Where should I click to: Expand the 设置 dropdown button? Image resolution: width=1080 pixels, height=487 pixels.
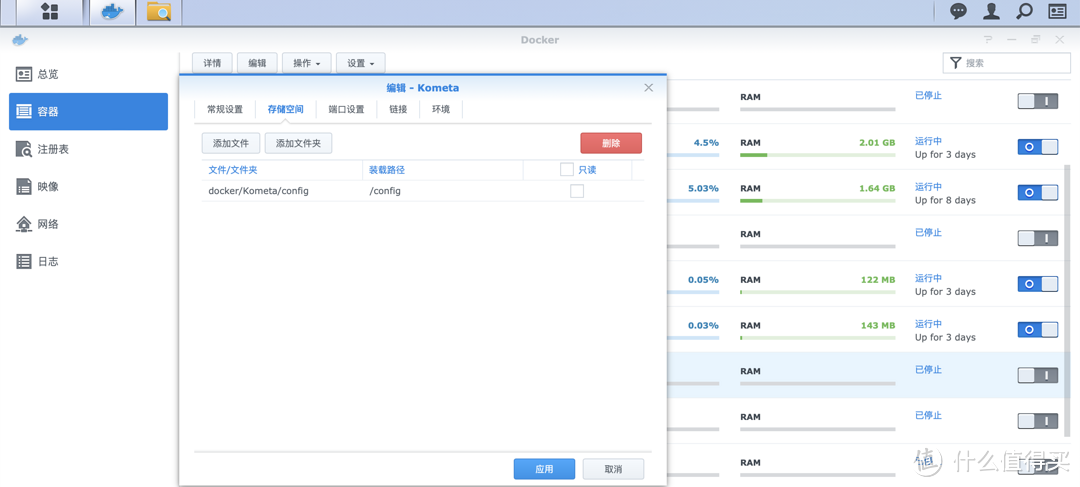(x=360, y=63)
